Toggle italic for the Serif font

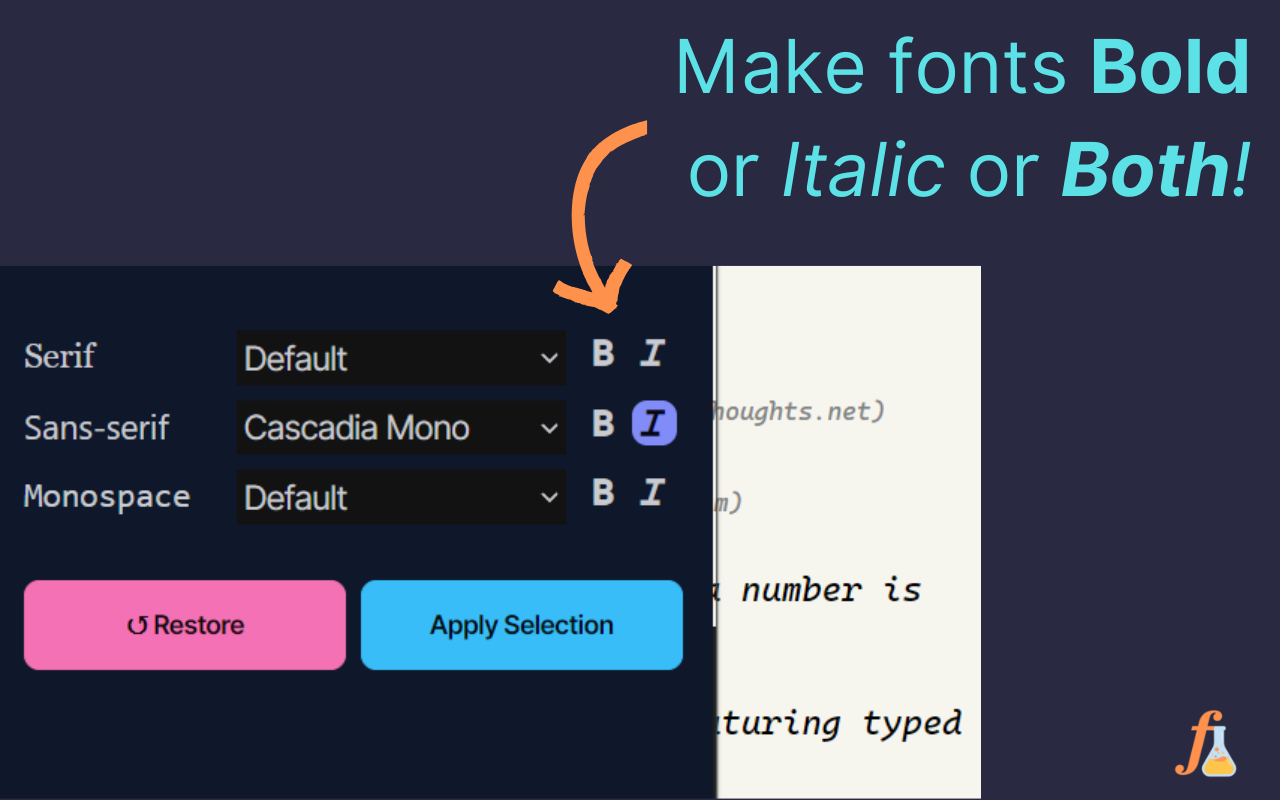pos(652,353)
